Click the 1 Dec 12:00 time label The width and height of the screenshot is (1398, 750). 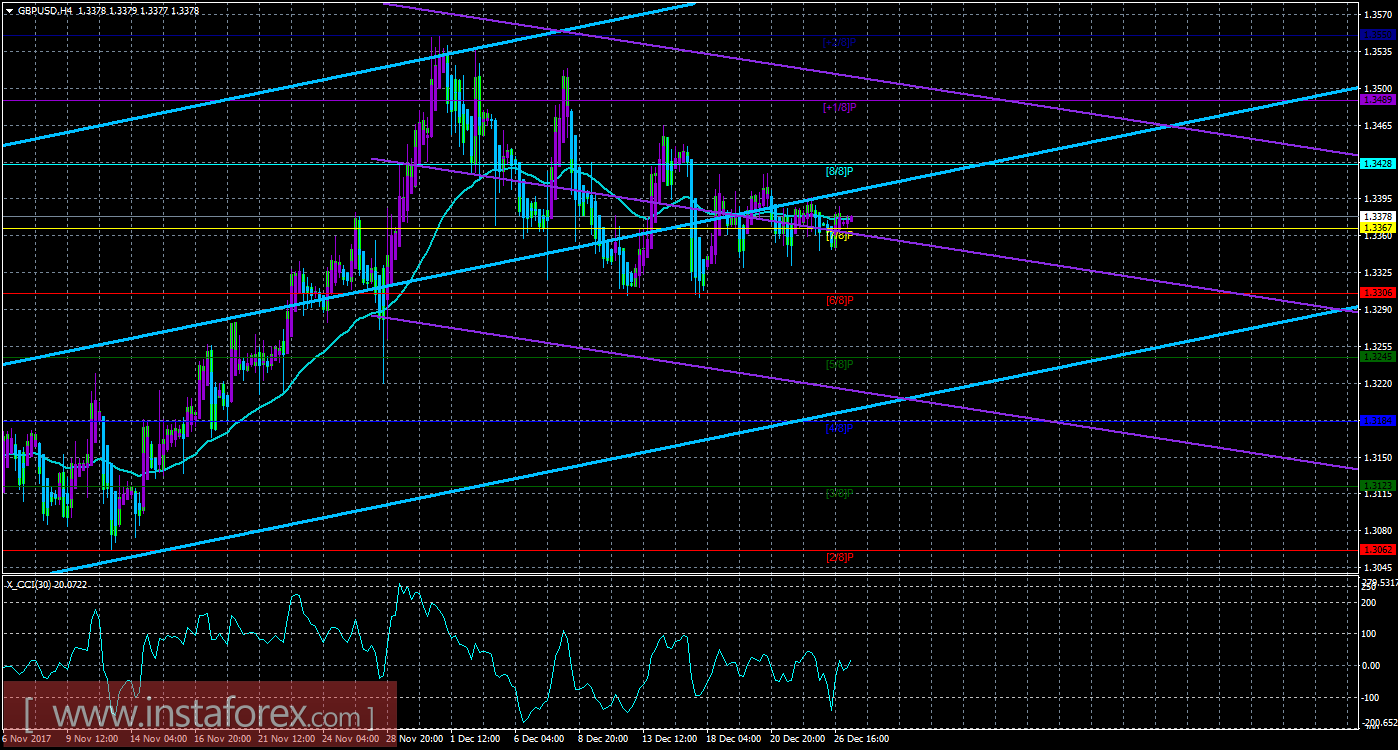point(476,739)
